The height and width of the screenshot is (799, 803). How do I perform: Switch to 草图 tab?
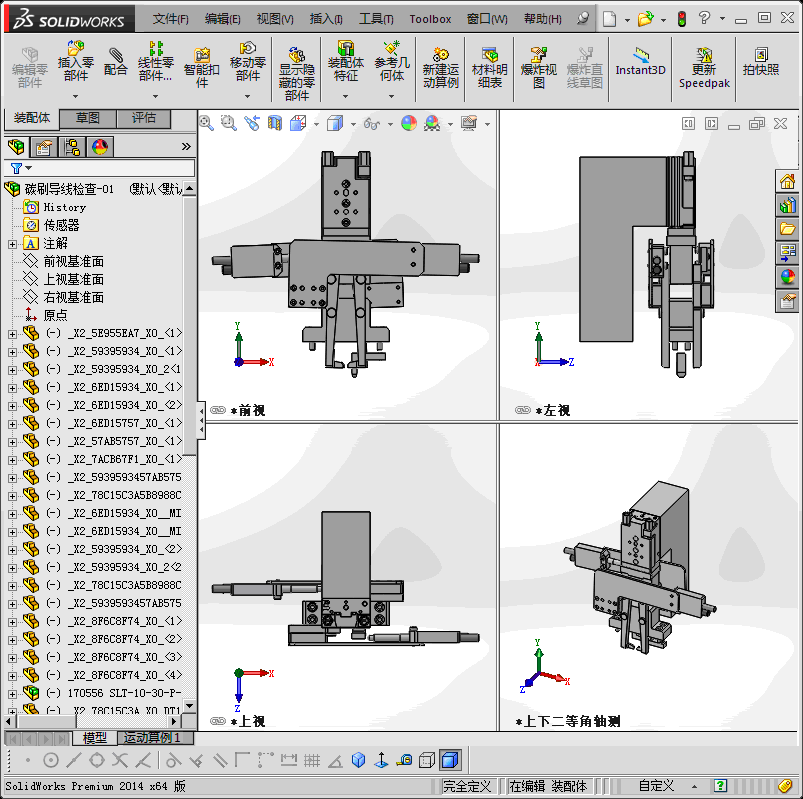[88, 118]
